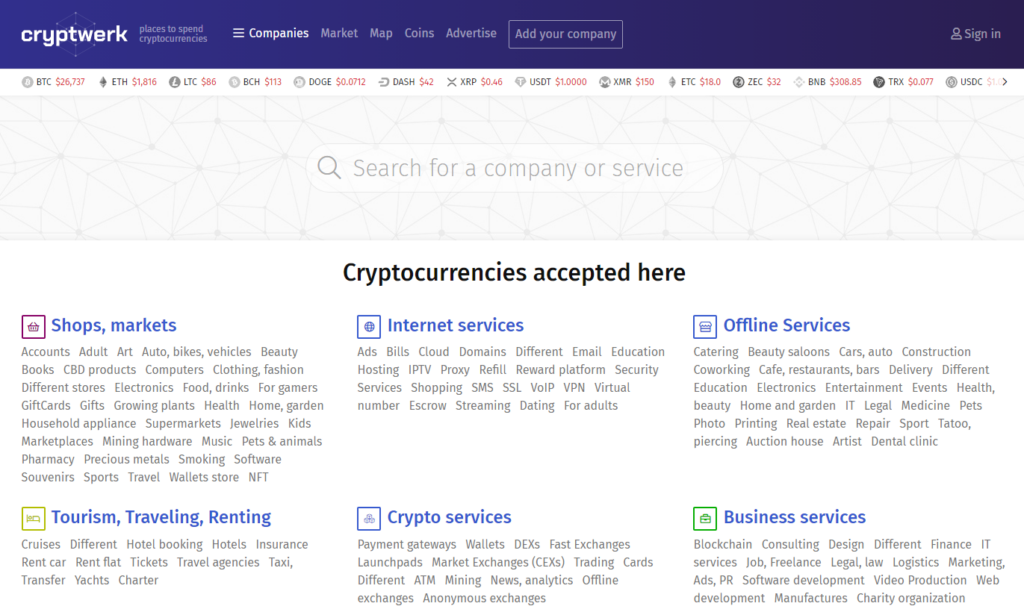Open the Hosting subcategory link
Image resolution: width=1024 pixels, height=615 pixels.
(378, 370)
